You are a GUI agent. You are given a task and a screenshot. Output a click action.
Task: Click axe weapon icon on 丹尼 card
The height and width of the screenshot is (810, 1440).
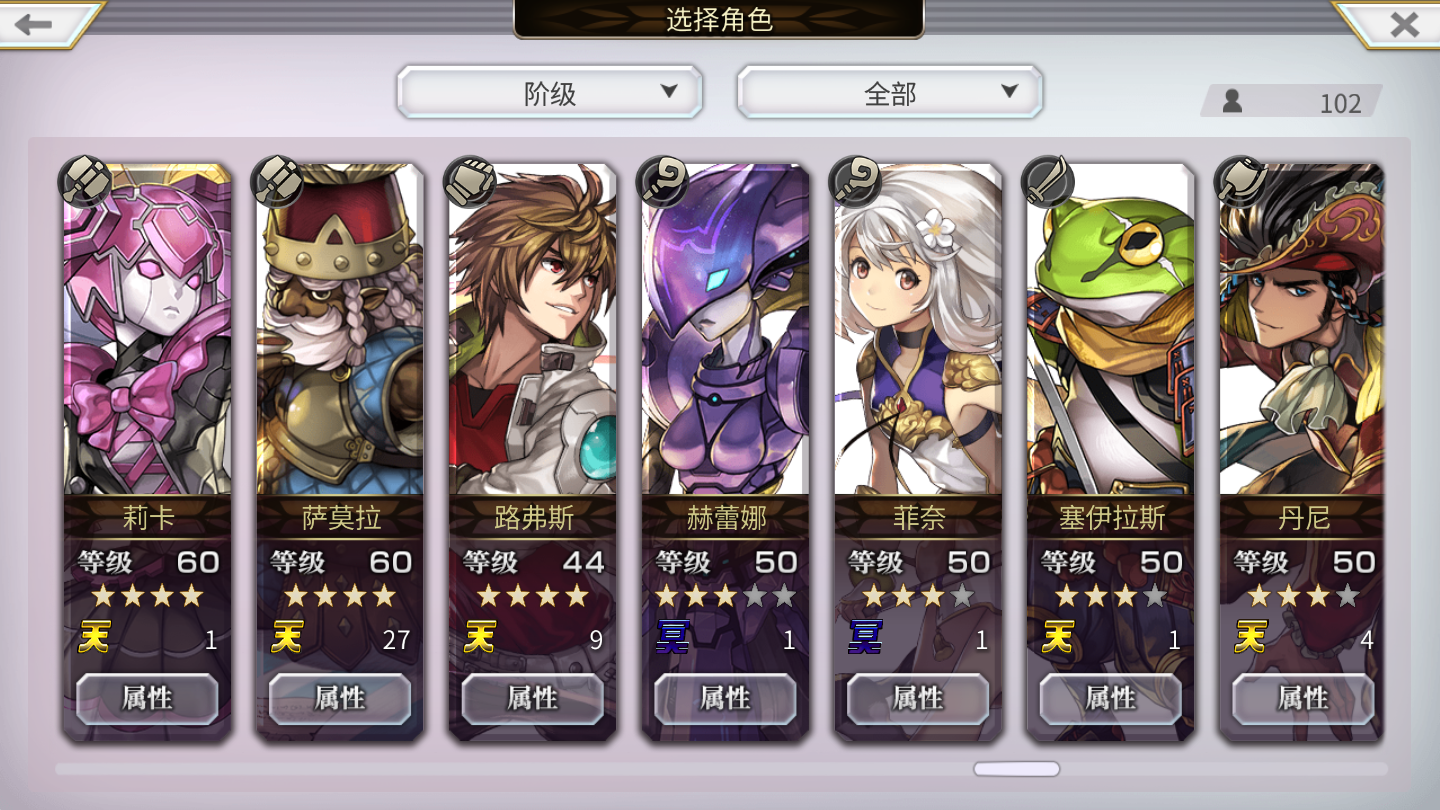point(1241,182)
